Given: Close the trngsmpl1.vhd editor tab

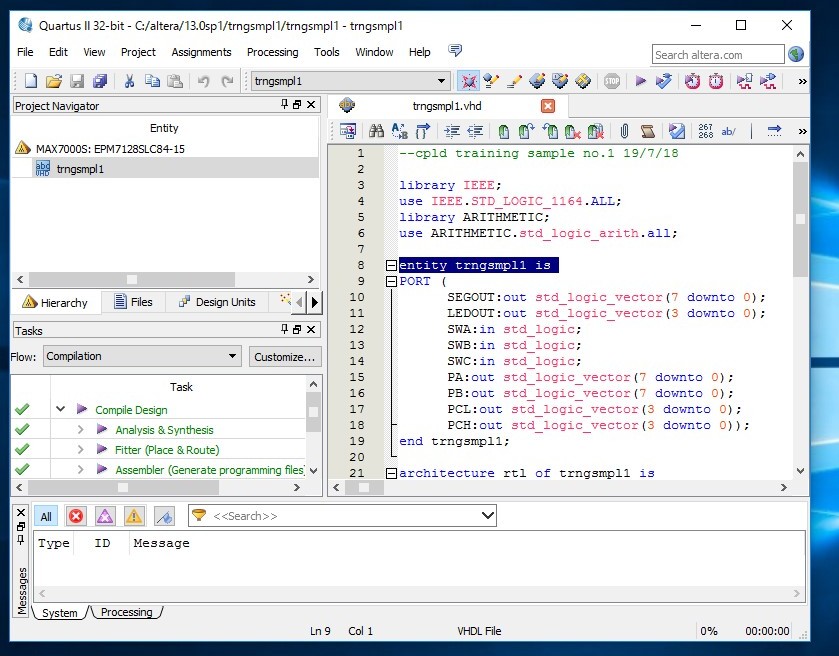Looking at the screenshot, I should 548,106.
